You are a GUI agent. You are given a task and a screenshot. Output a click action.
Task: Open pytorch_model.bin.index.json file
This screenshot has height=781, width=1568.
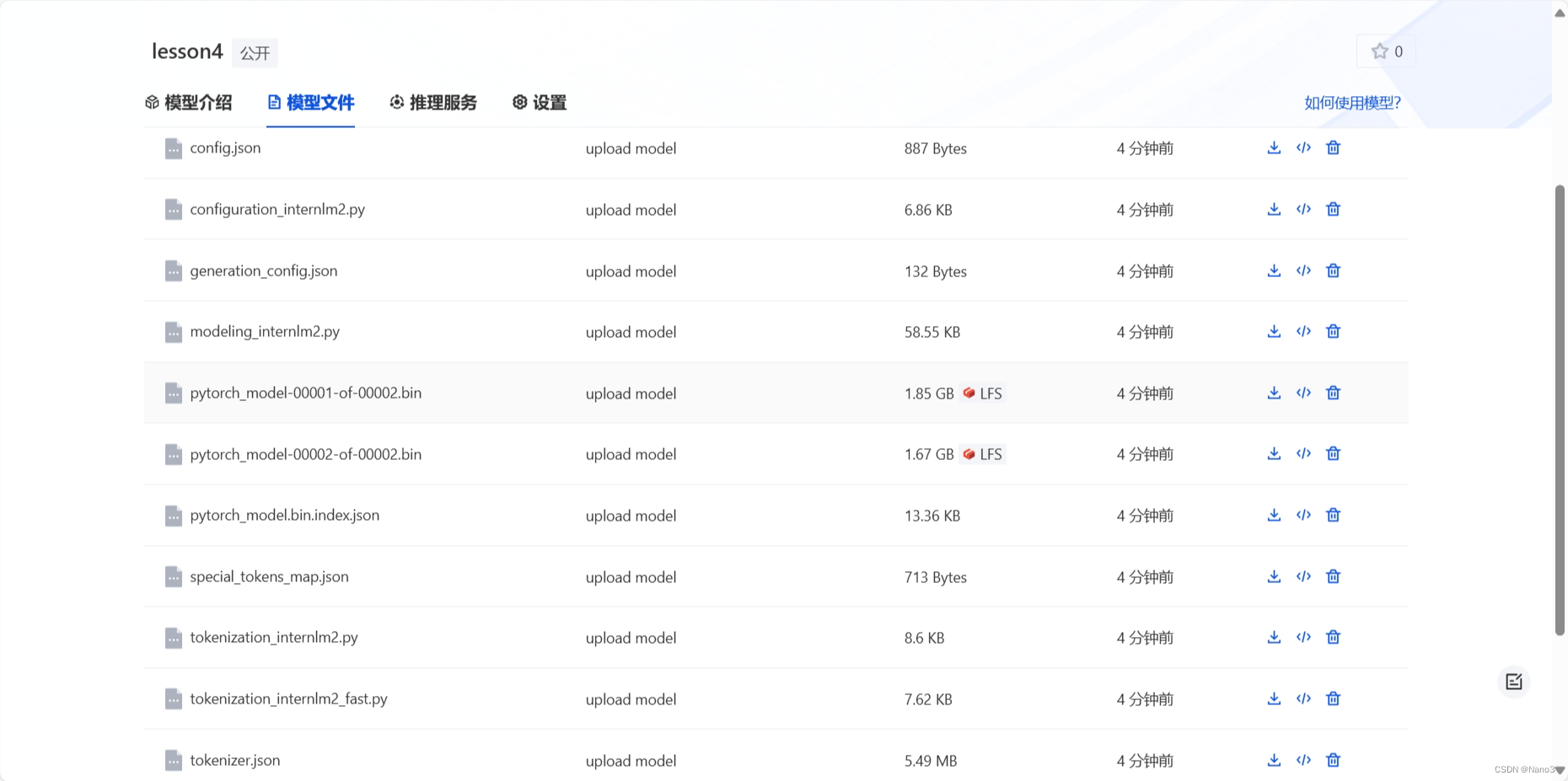click(x=285, y=516)
